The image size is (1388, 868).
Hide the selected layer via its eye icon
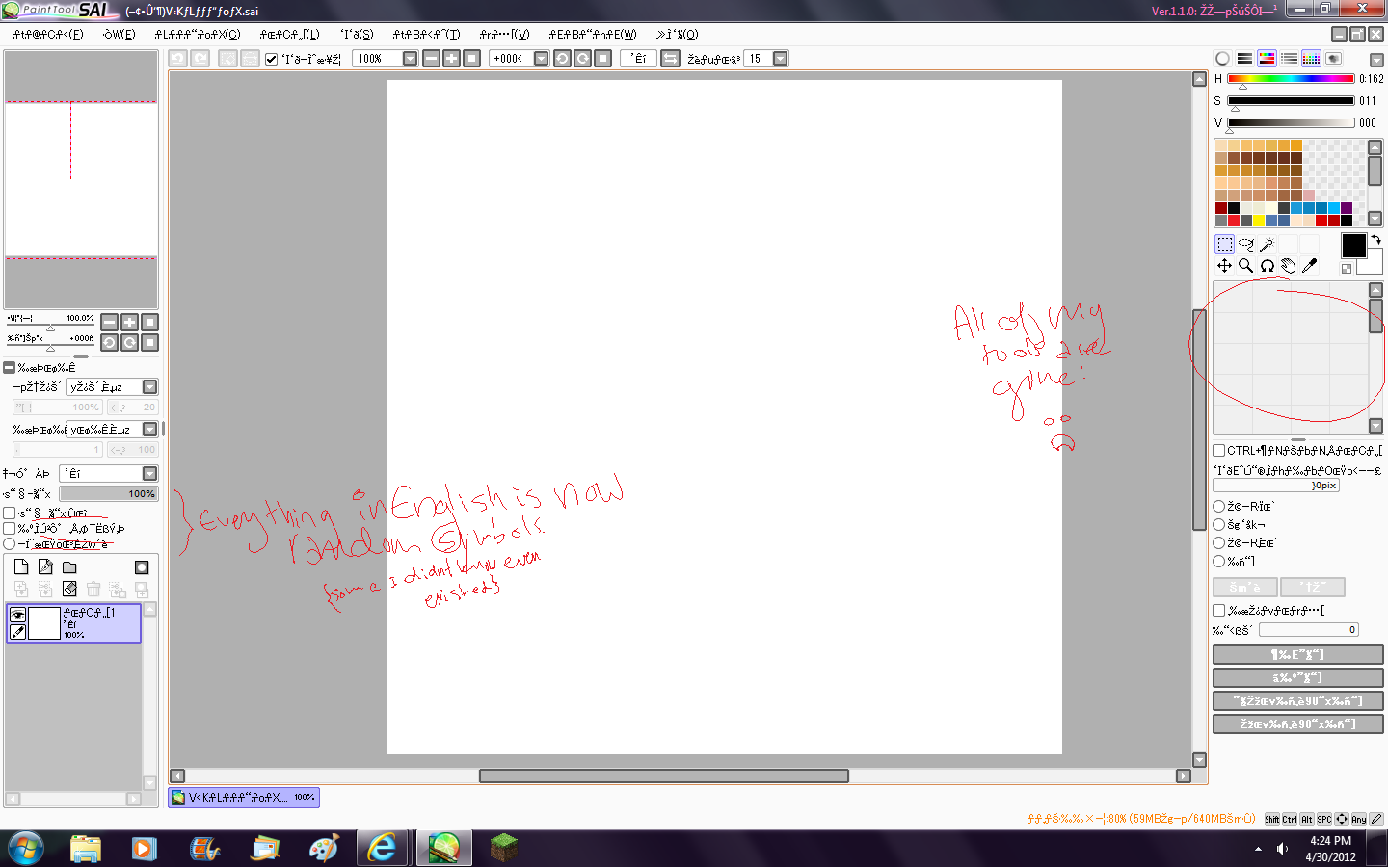pos(17,614)
